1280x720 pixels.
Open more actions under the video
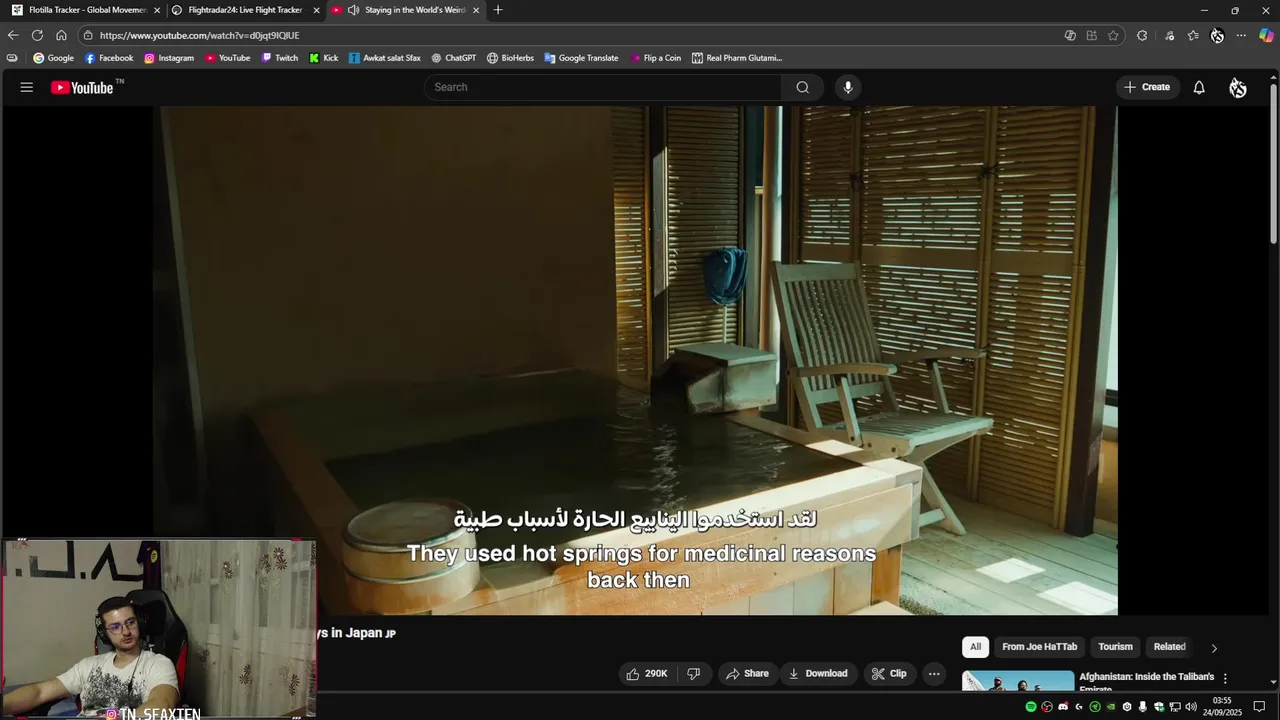point(934,674)
